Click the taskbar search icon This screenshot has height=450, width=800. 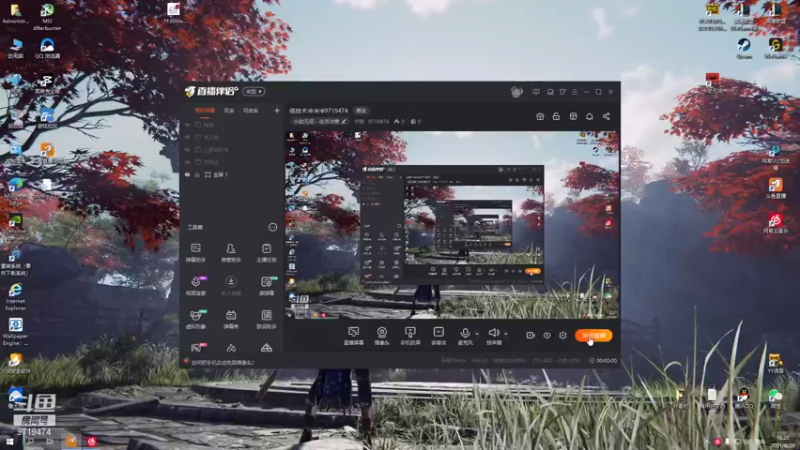[30, 441]
